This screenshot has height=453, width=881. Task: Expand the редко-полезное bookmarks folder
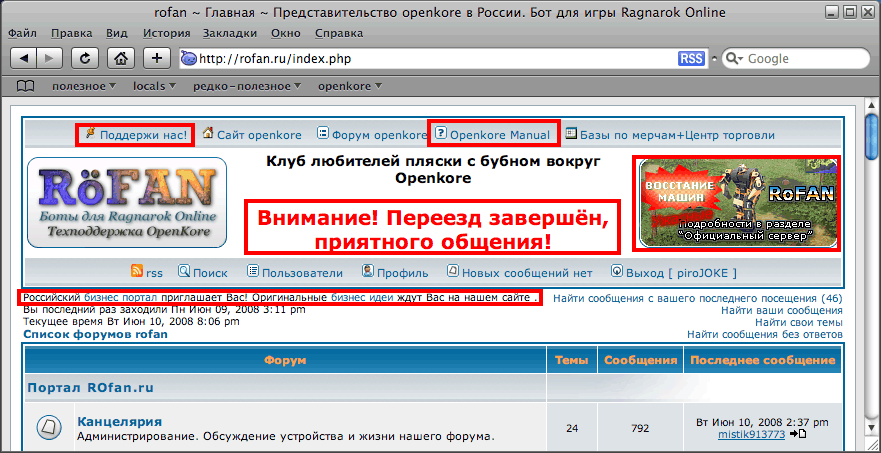[249, 87]
